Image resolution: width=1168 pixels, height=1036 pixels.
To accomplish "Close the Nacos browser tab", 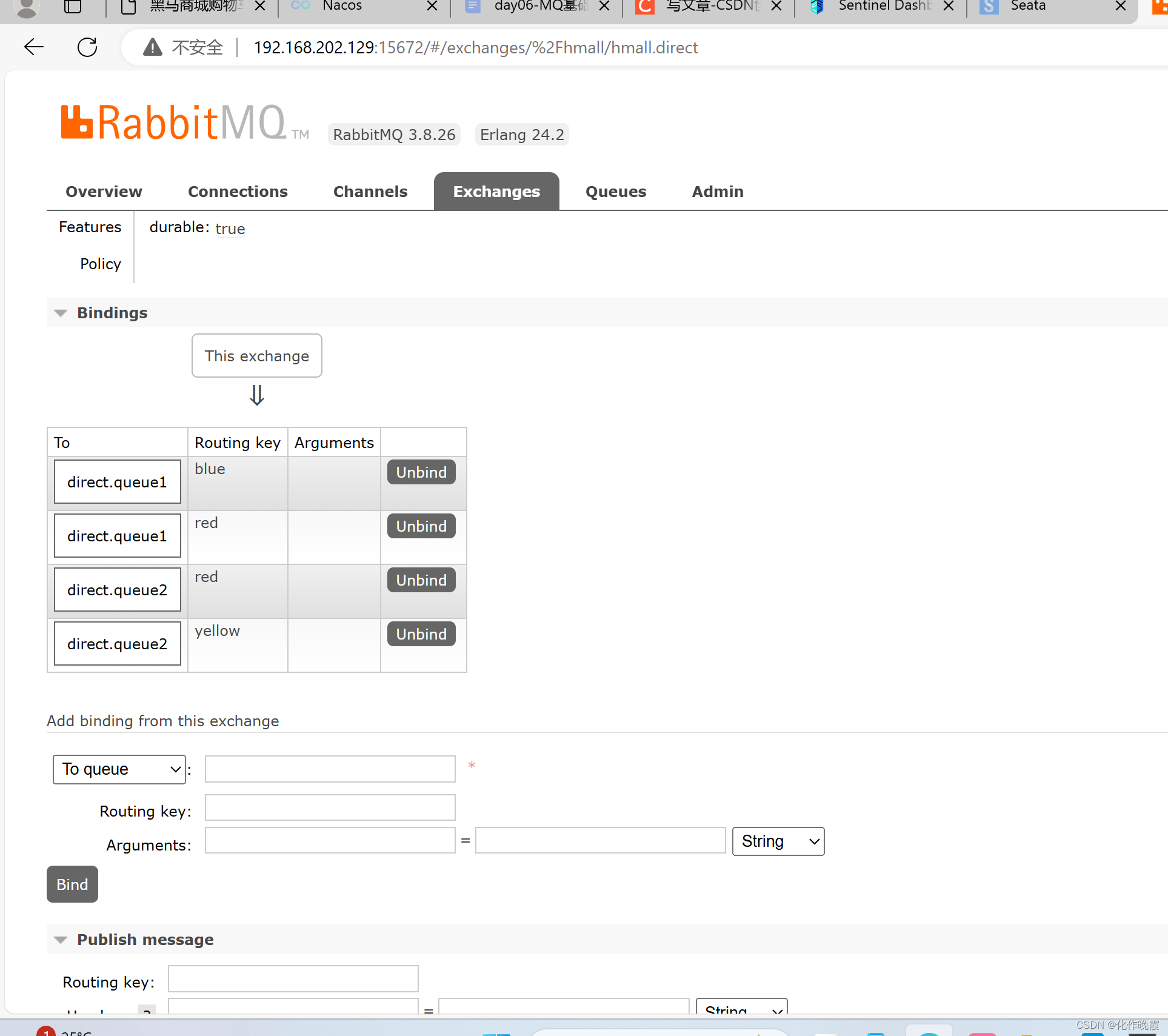I will (x=432, y=6).
